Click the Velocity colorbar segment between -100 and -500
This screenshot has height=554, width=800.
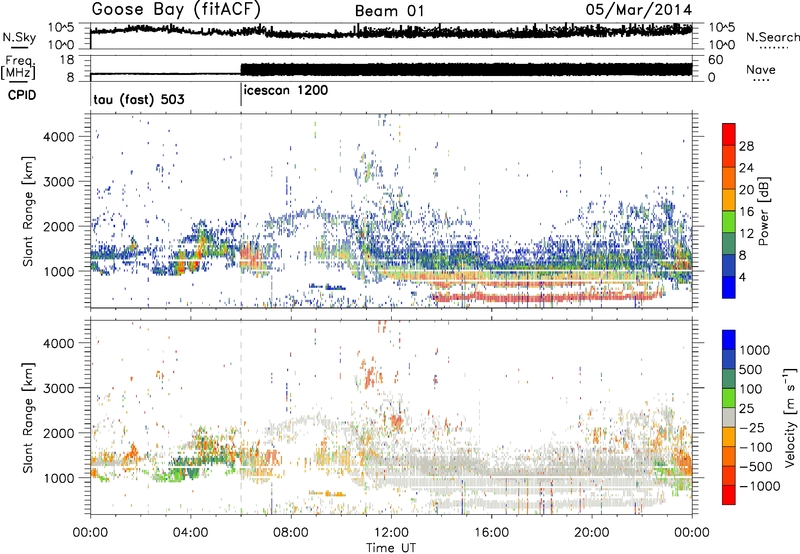729,456
